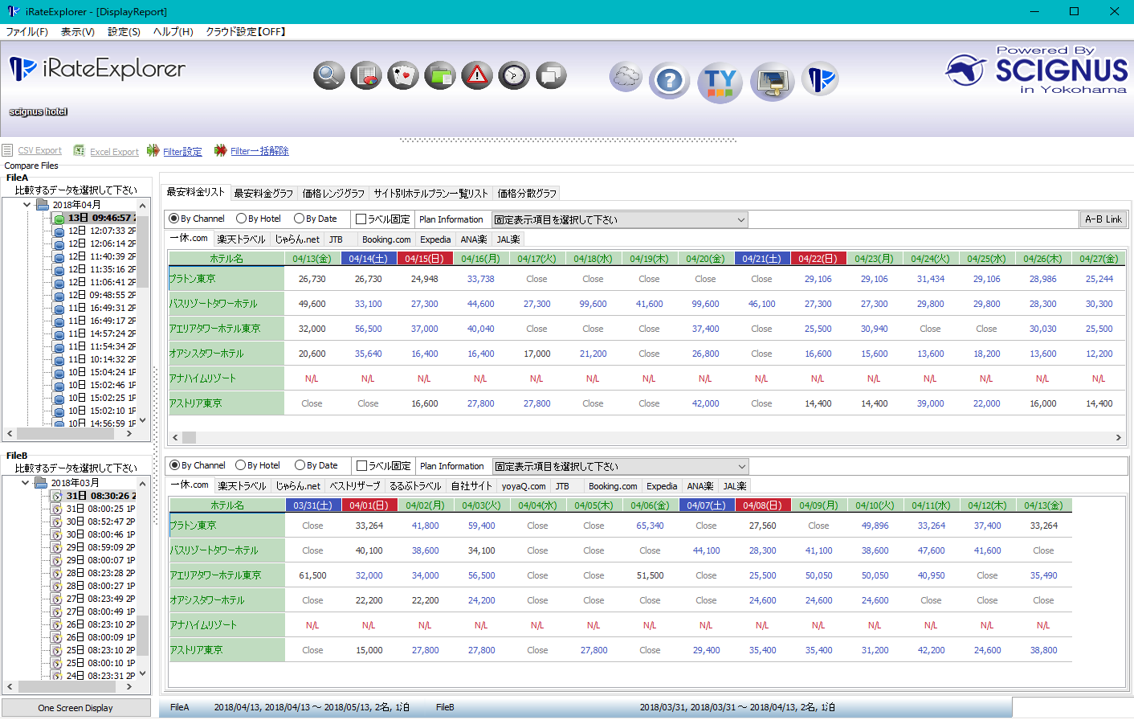The image size is (1134, 719).
Task: Select By Date radio in lower panel
Action: [x=299, y=466]
